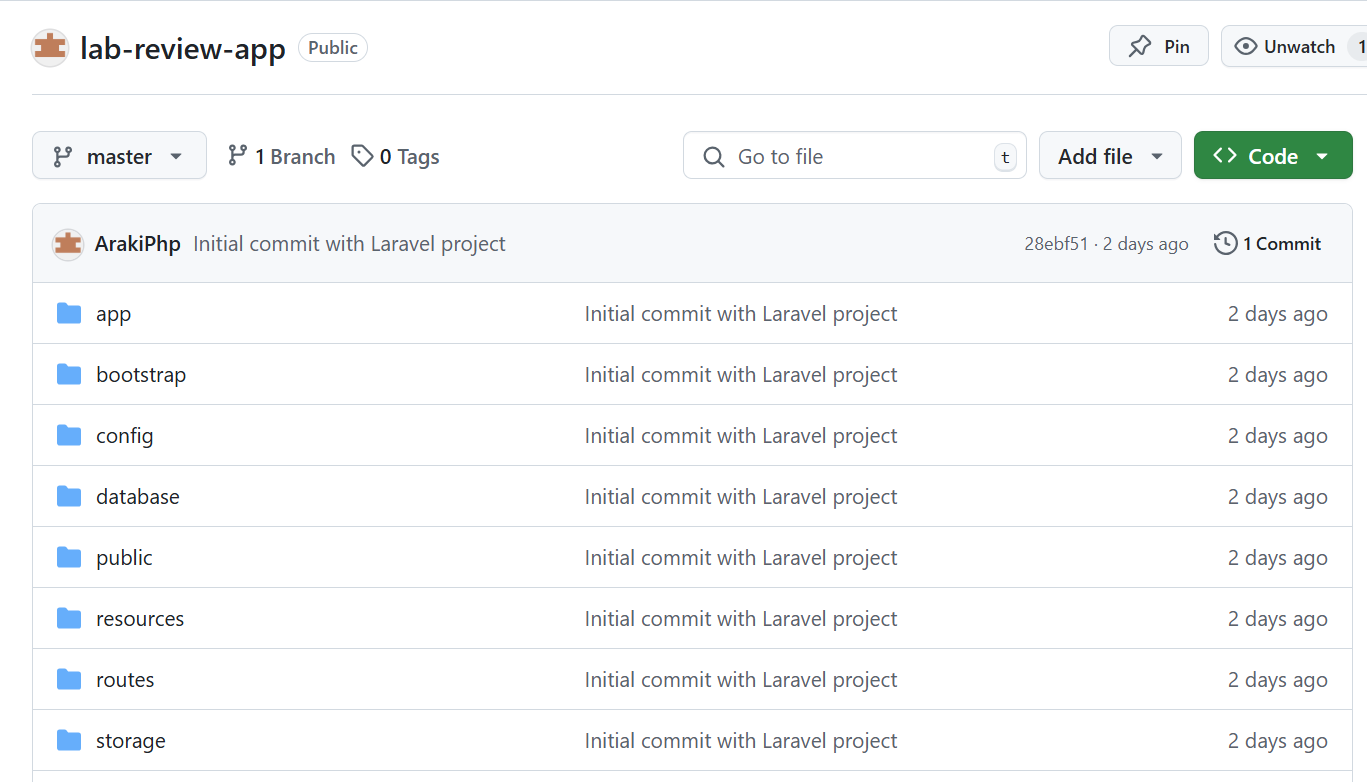
Task: Click the storage folder icon
Action: coord(69,741)
